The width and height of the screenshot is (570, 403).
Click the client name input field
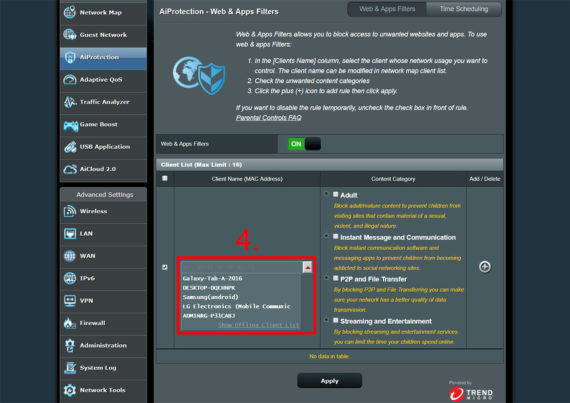[241, 267]
